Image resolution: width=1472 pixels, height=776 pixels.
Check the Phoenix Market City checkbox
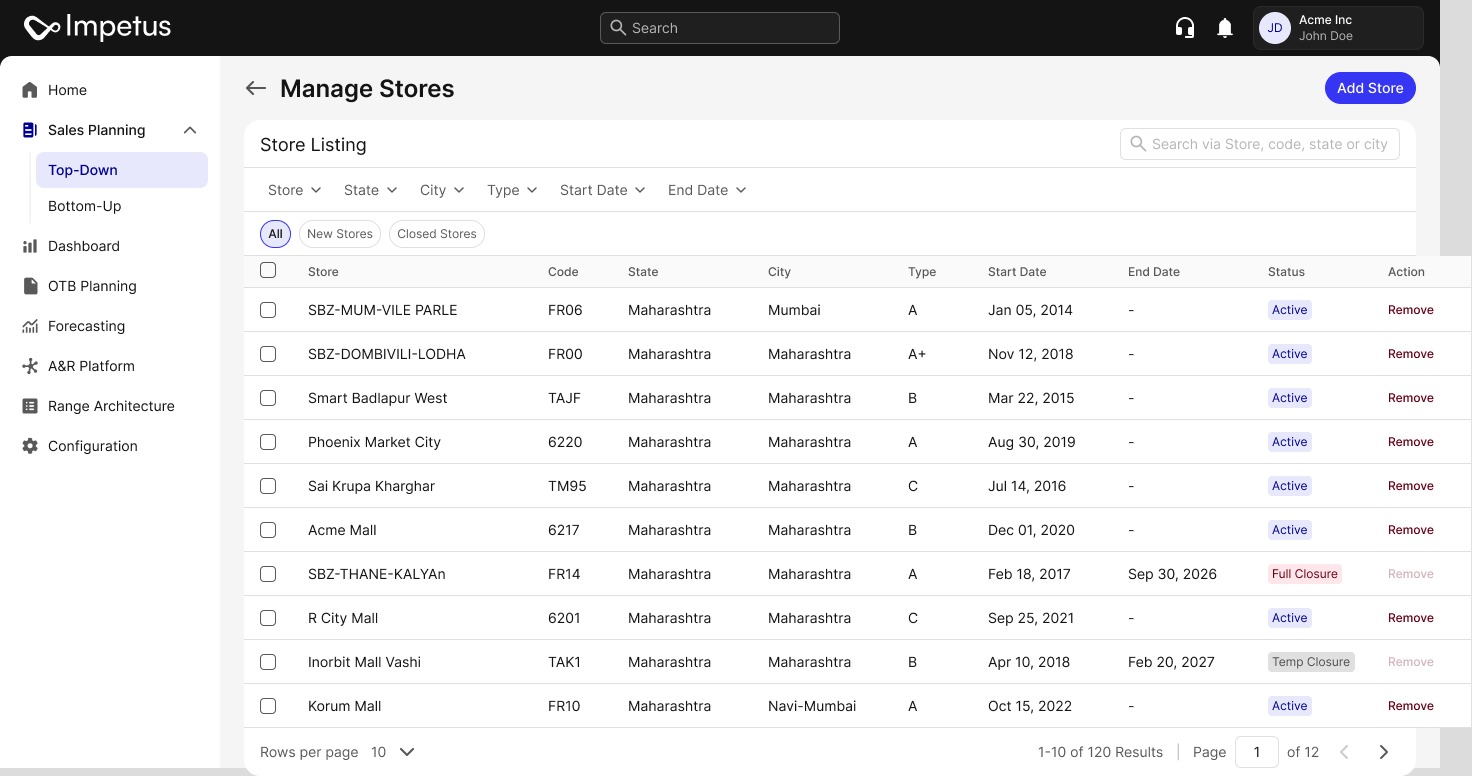(x=268, y=442)
